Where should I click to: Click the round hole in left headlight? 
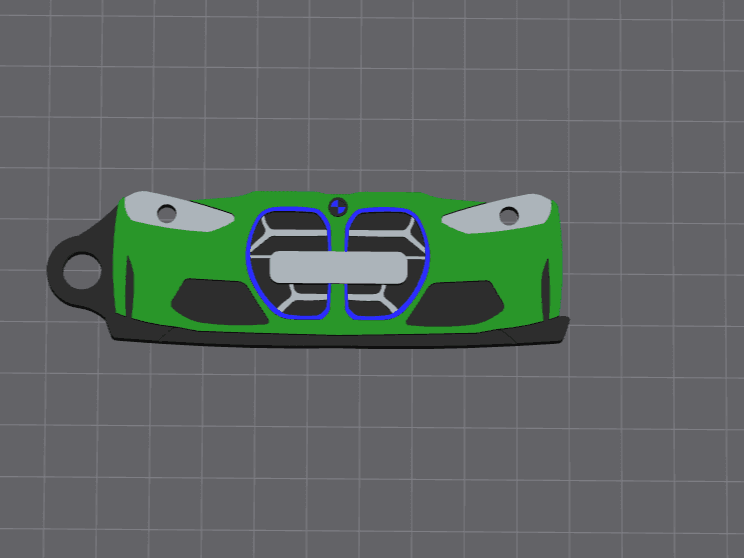pos(167,214)
